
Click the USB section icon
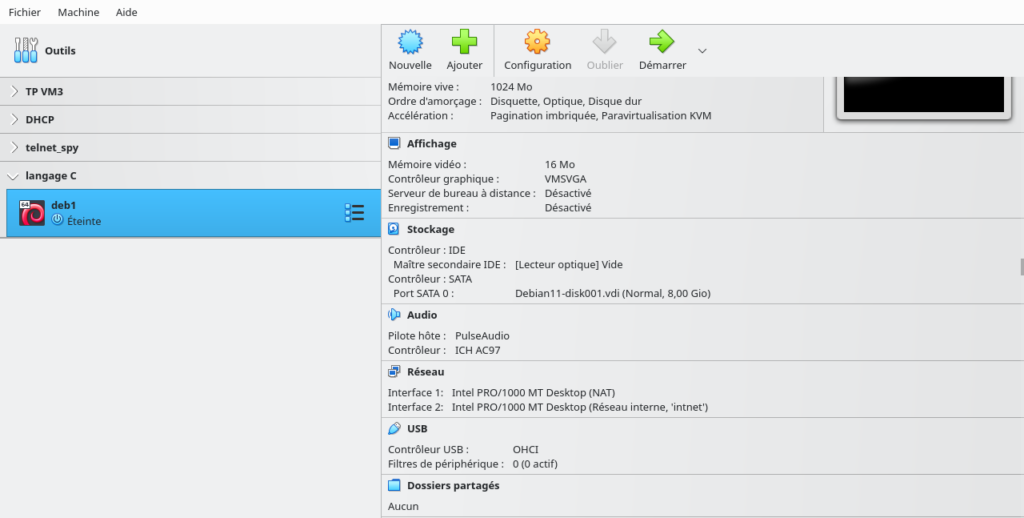(x=394, y=428)
